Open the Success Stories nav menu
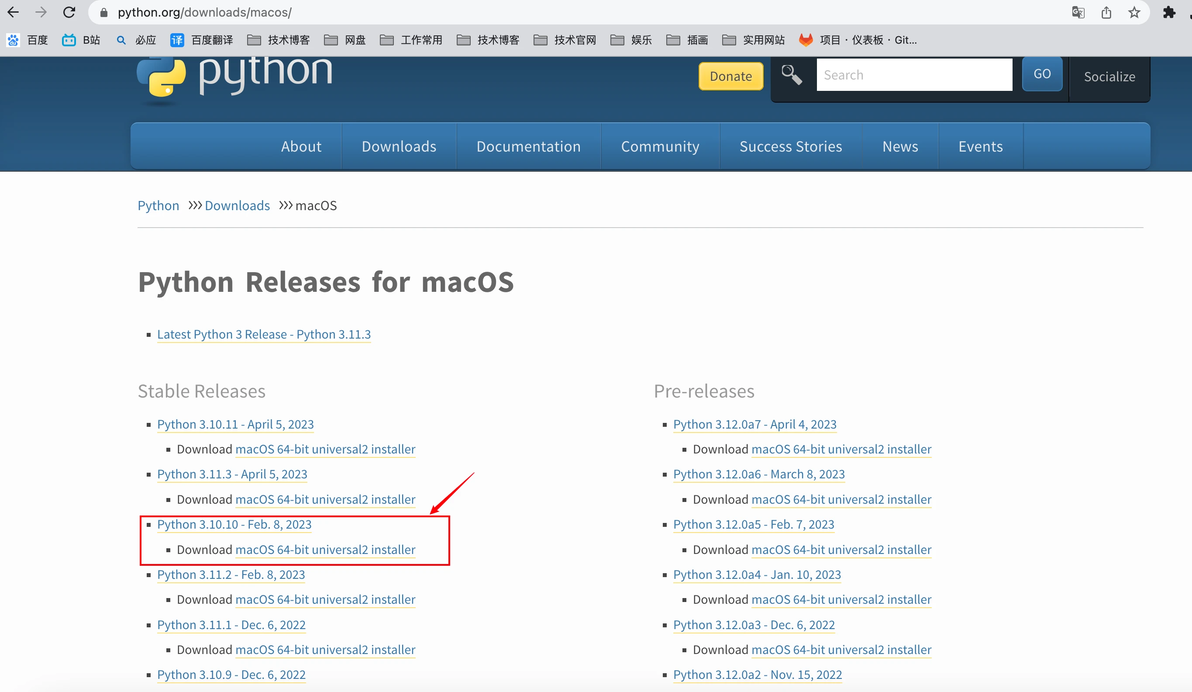The height and width of the screenshot is (692, 1192). tap(791, 146)
